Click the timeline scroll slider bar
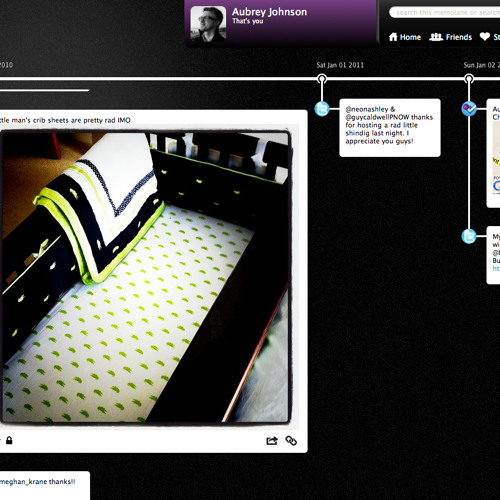Screen dimensions: 500x500 pyautogui.click(x=45, y=90)
